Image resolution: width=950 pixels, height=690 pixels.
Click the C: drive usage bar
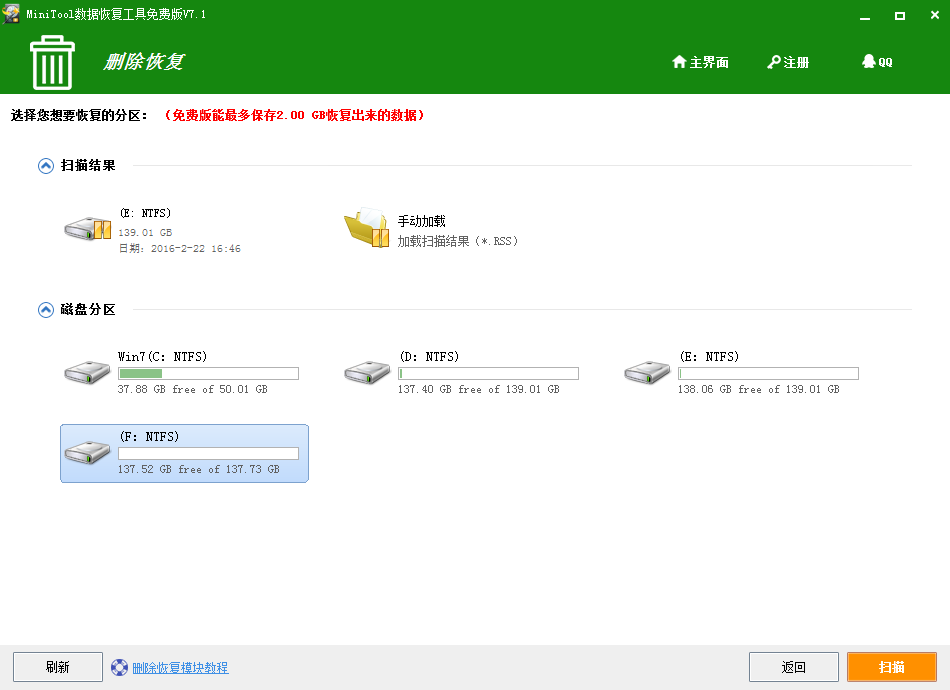pyautogui.click(x=208, y=373)
